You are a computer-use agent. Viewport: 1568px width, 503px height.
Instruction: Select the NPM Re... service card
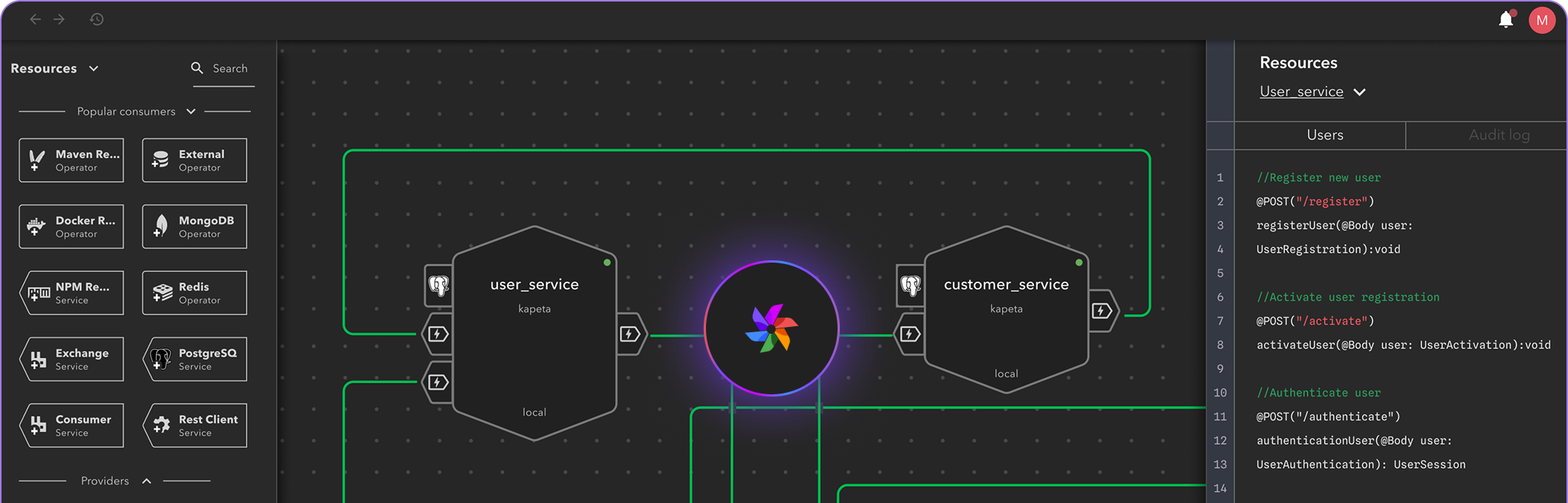[71, 292]
